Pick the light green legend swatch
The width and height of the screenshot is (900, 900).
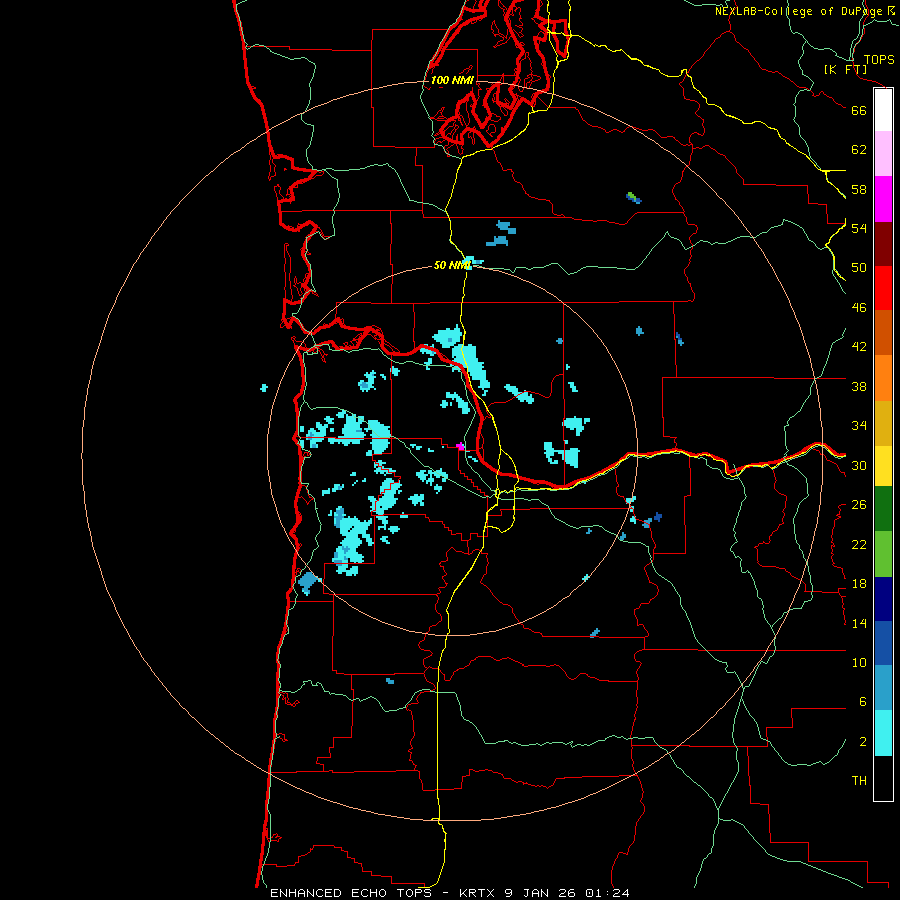click(x=883, y=554)
